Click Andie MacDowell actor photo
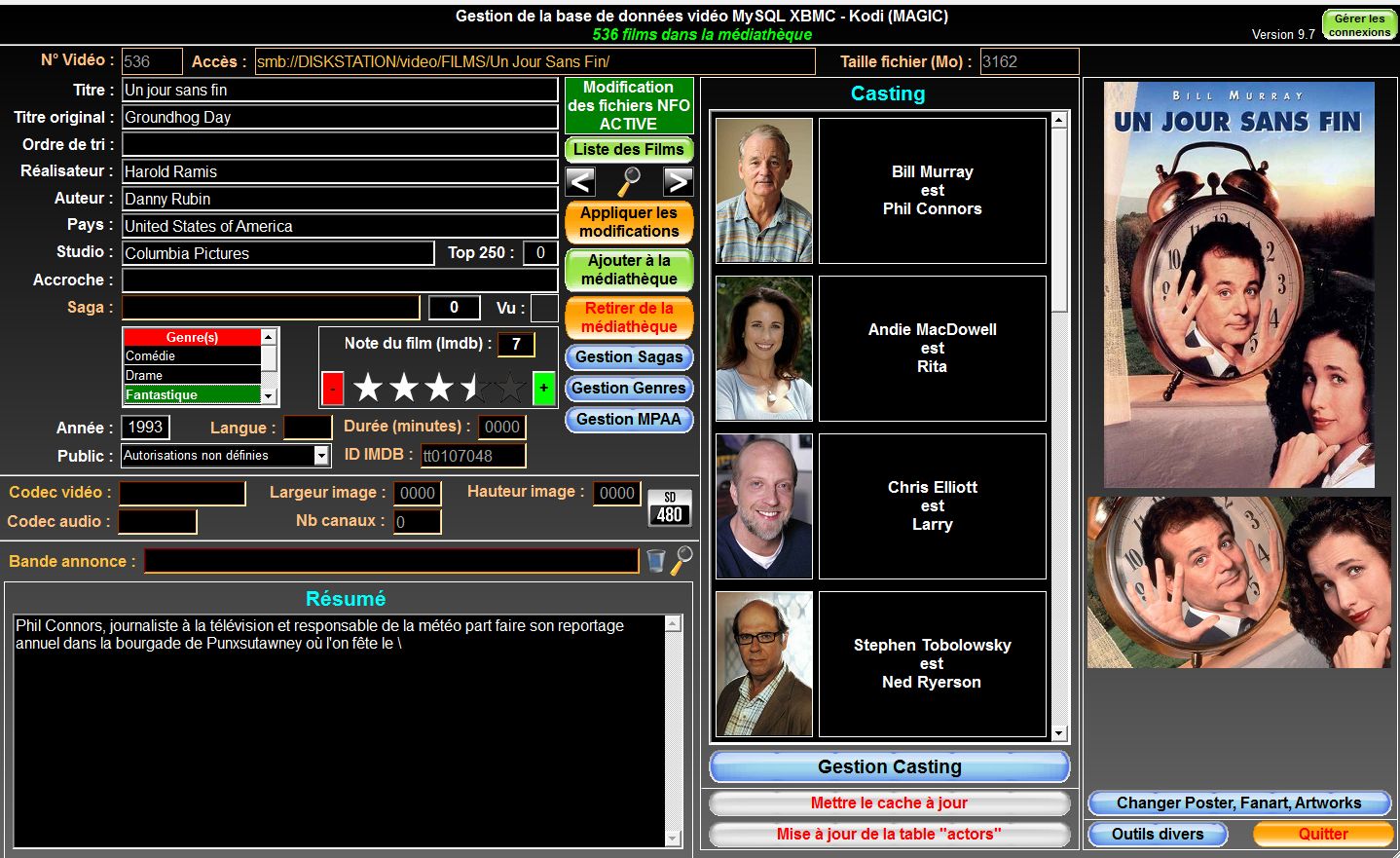This screenshot has width=1400, height=858. (764, 349)
